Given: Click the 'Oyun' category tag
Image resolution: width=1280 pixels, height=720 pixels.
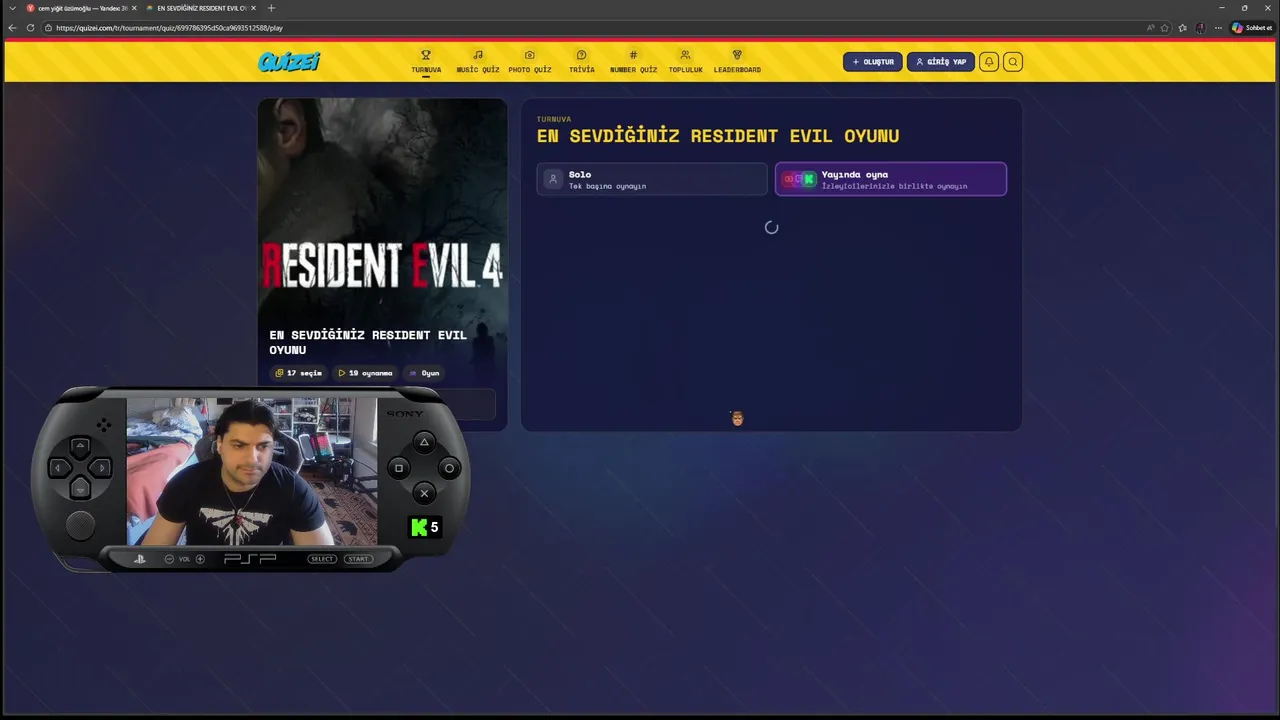Looking at the screenshot, I should coord(425,373).
